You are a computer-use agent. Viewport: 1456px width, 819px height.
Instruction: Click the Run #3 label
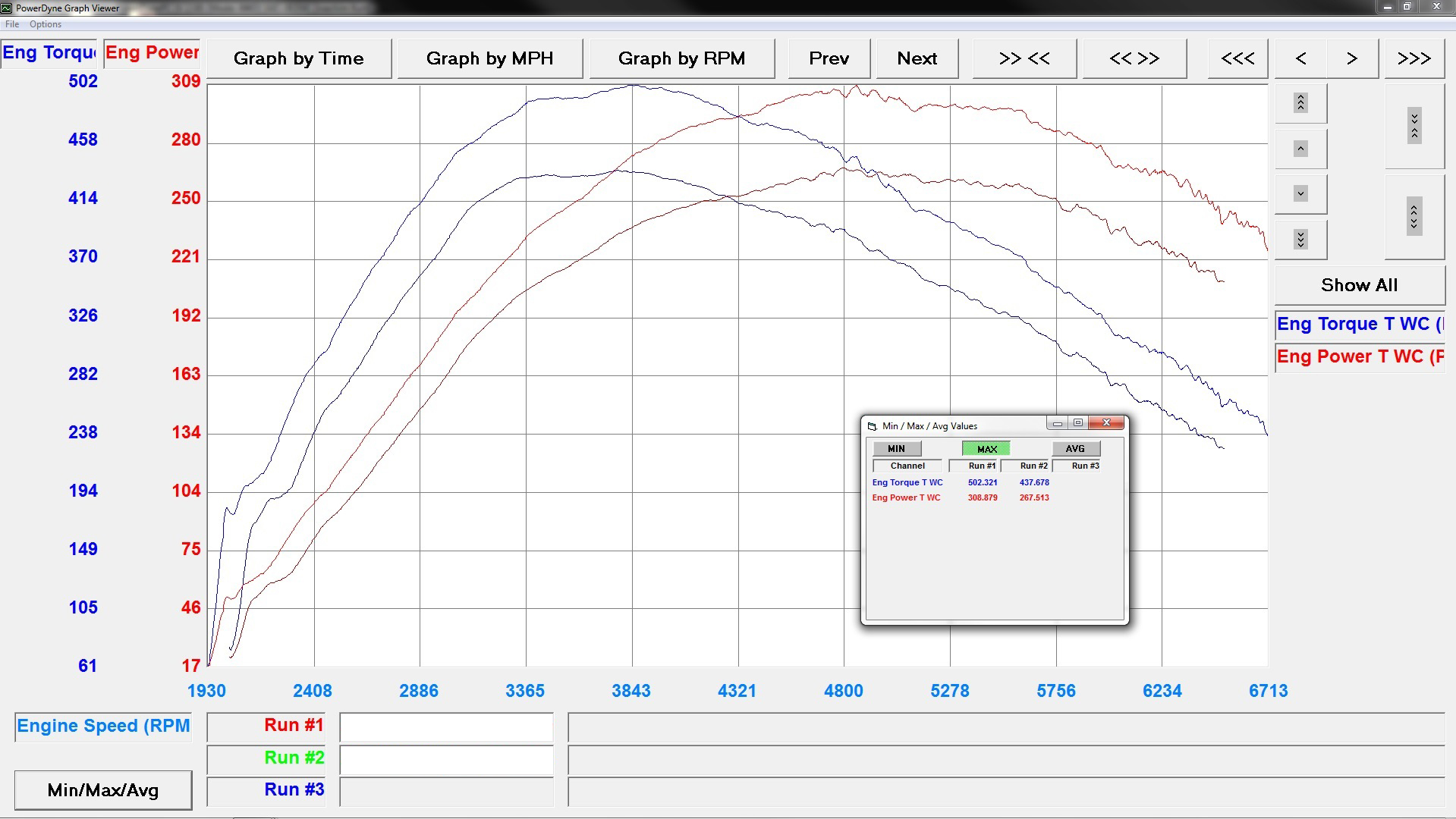click(266, 790)
